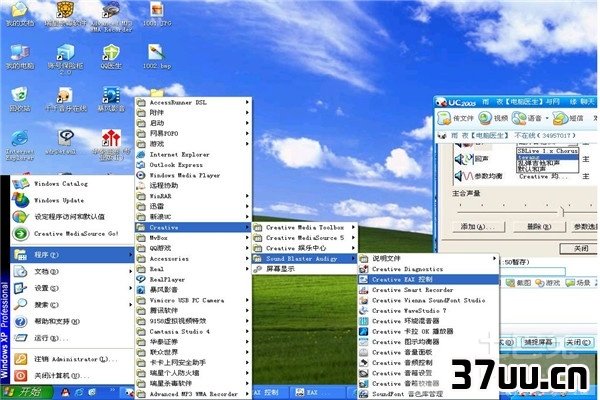Screen dimensions: 600x400
Task: Click the QQ penguin quick launch icon
Action: click(x=65, y=392)
